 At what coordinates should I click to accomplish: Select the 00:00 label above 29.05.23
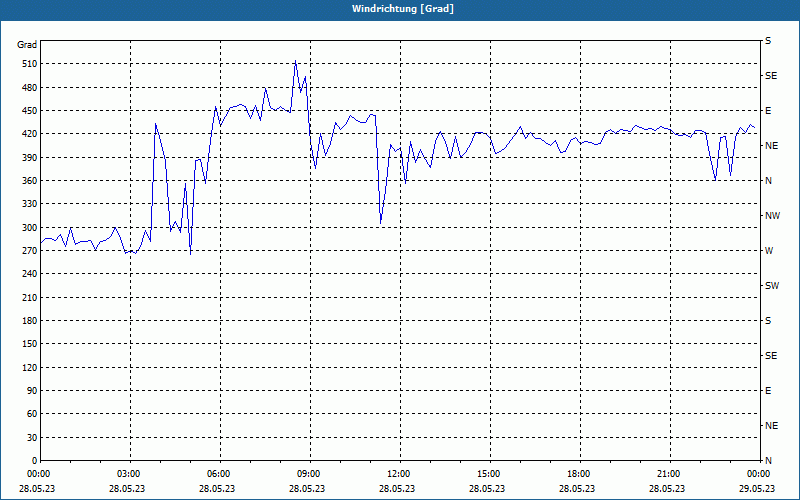point(759,474)
